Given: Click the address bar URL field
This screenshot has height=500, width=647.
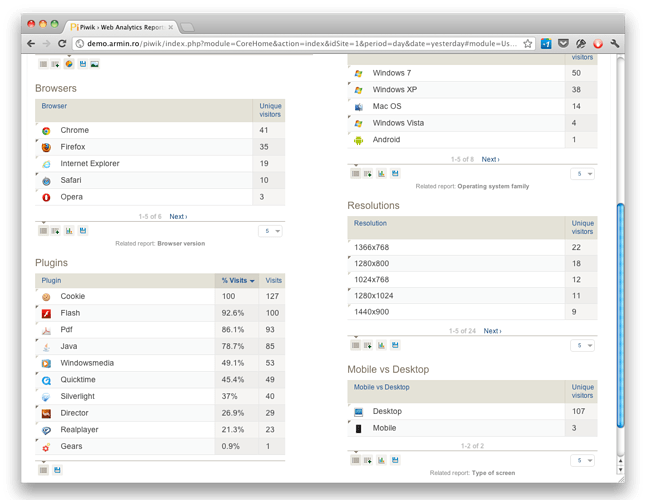Looking at the screenshot, I should [x=301, y=43].
